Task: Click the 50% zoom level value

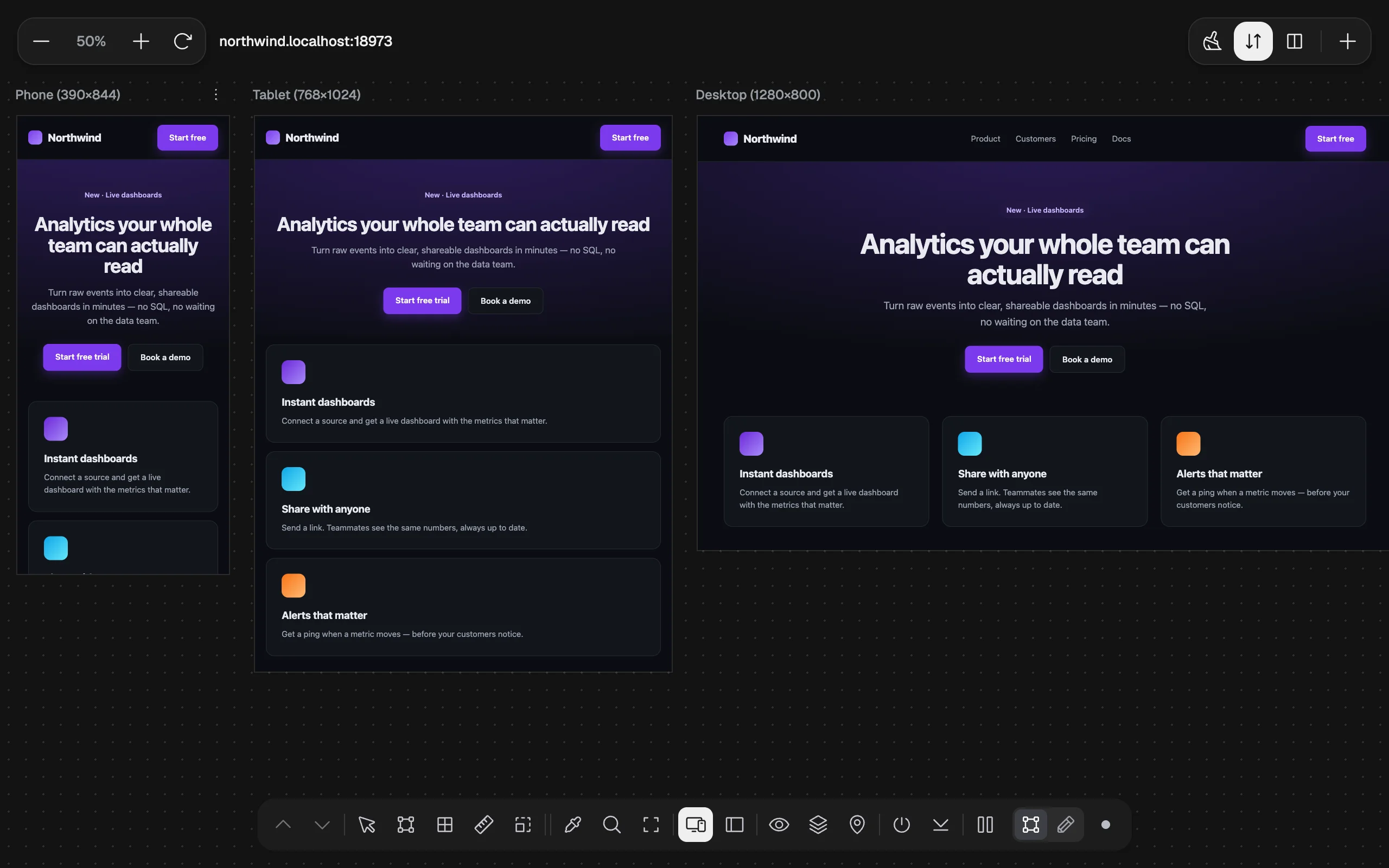Action: (91, 41)
